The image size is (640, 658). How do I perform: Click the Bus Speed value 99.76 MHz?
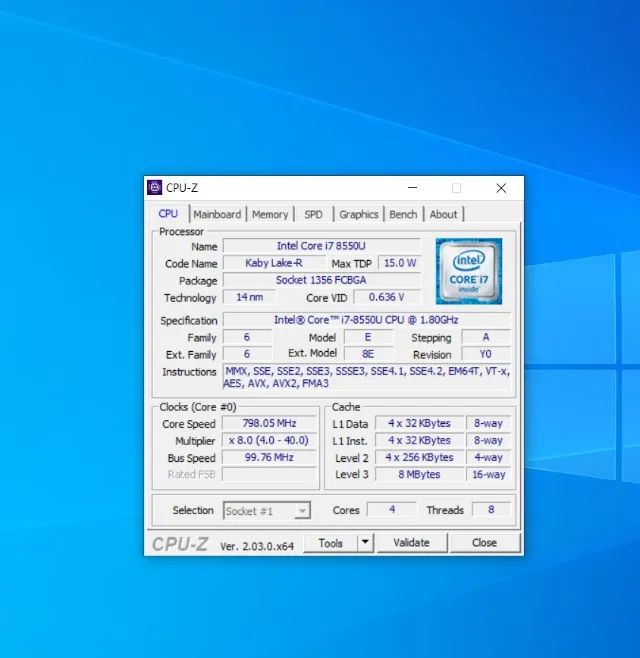click(269, 457)
